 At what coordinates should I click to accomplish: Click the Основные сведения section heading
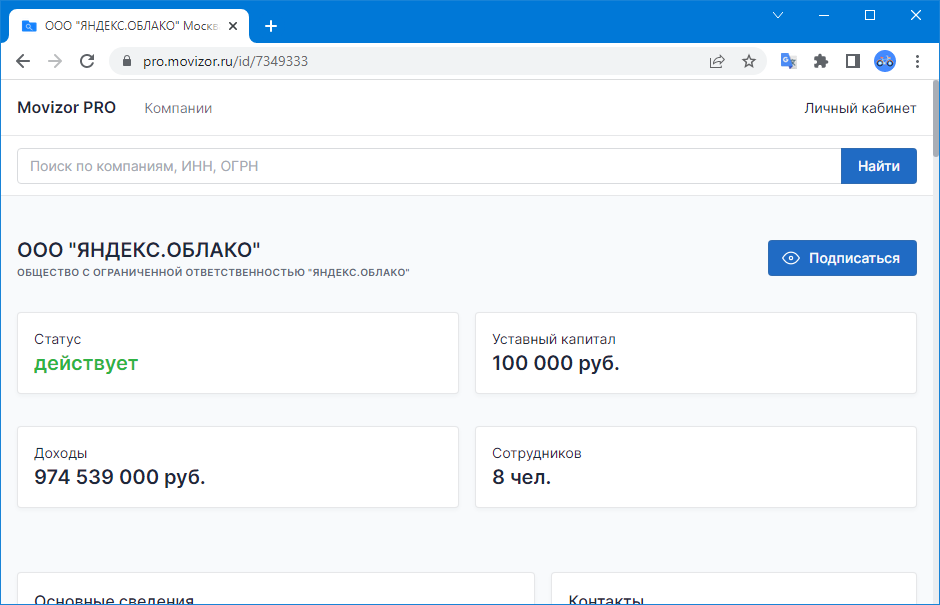[114, 598]
